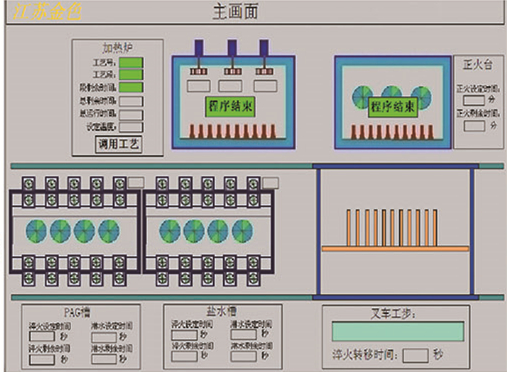Viewport: 507px width, 372px height.
Task: Click the top-left roller icon of the left tank
Action: tap(29, 183)
